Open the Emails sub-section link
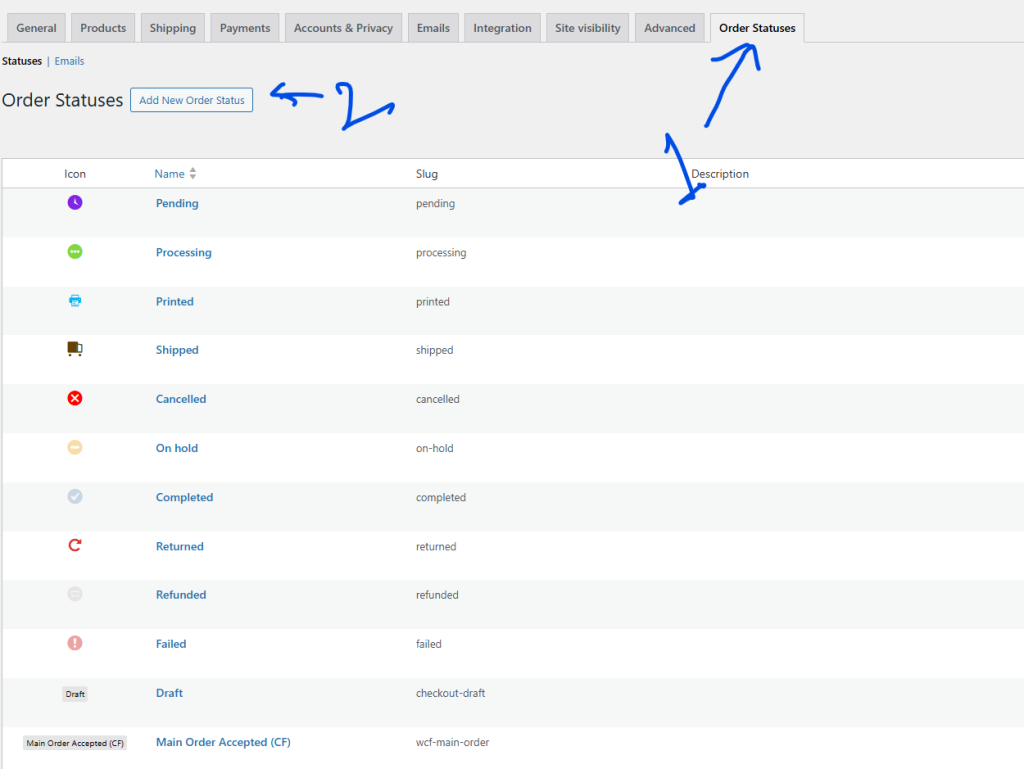This screenshot has width=1024, height=769. pos(69,61)
